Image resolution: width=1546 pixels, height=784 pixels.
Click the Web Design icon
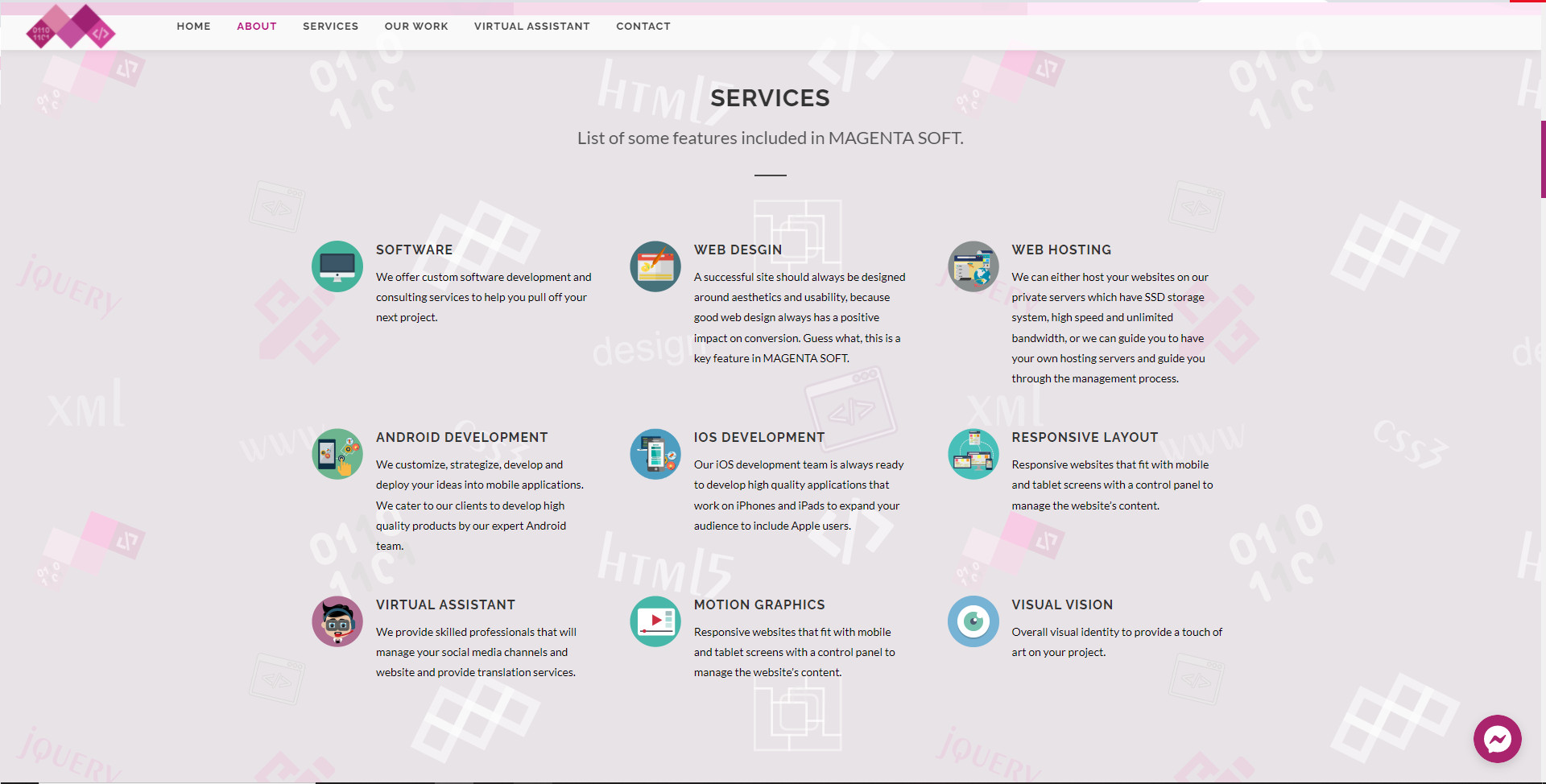pyautogui.click(x=655, y=266)
